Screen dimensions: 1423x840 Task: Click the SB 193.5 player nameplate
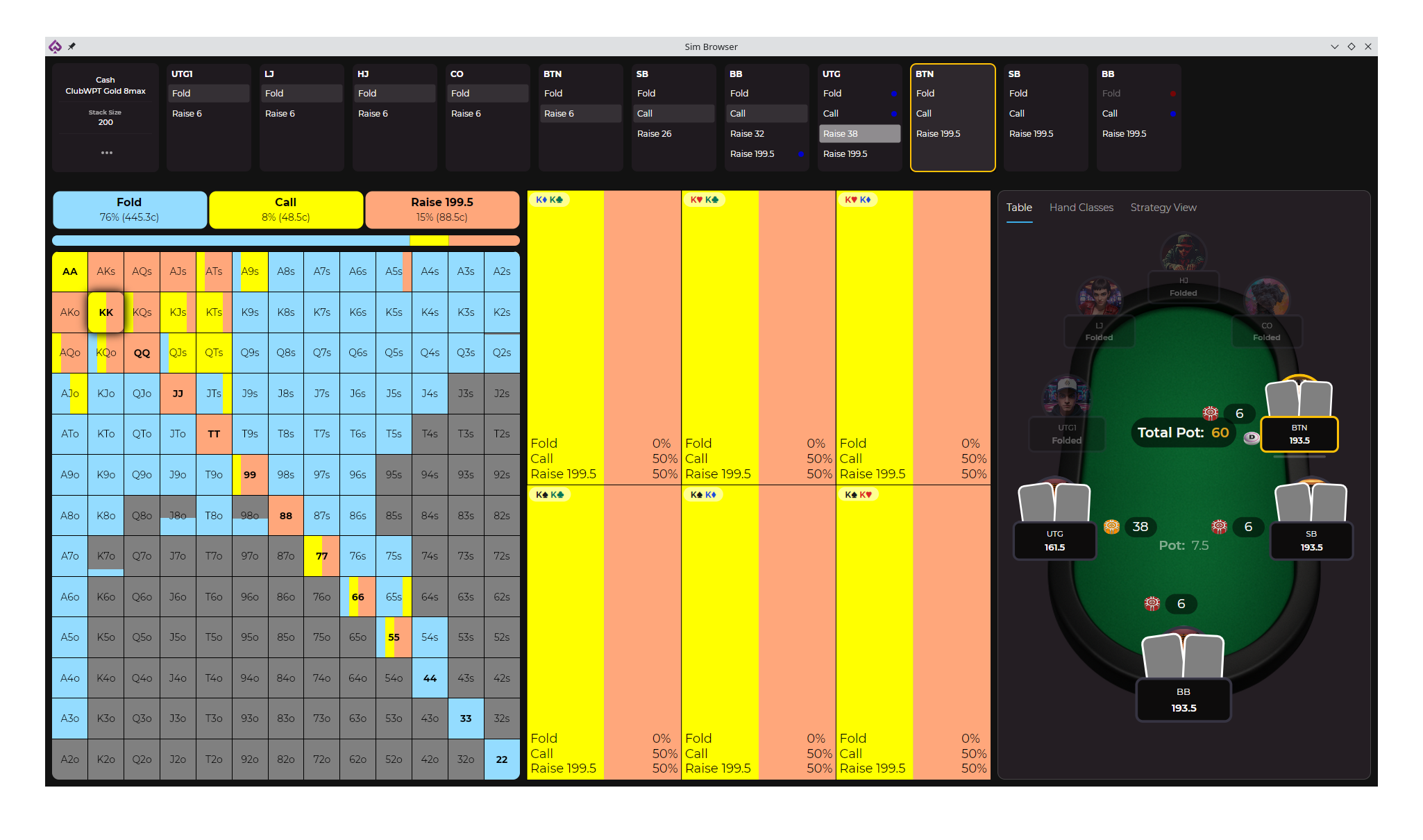point(1311,540)
